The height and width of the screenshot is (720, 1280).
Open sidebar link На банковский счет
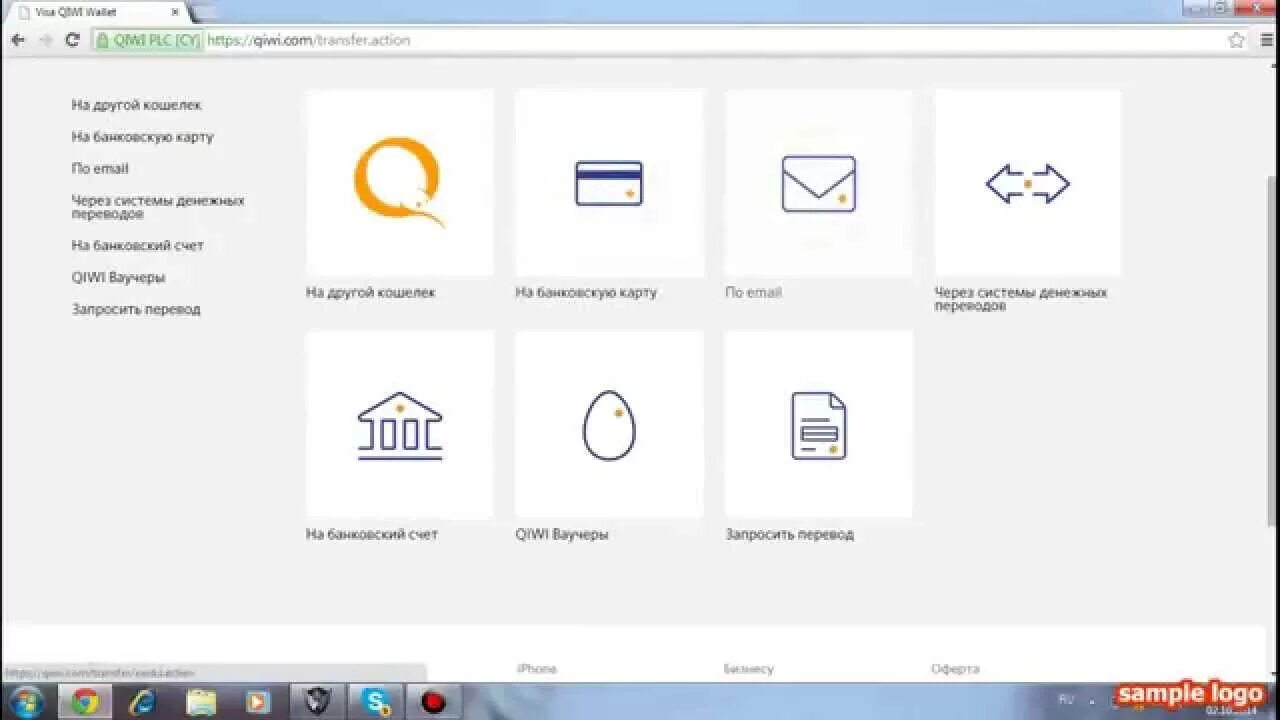click(x=137, y=245)
